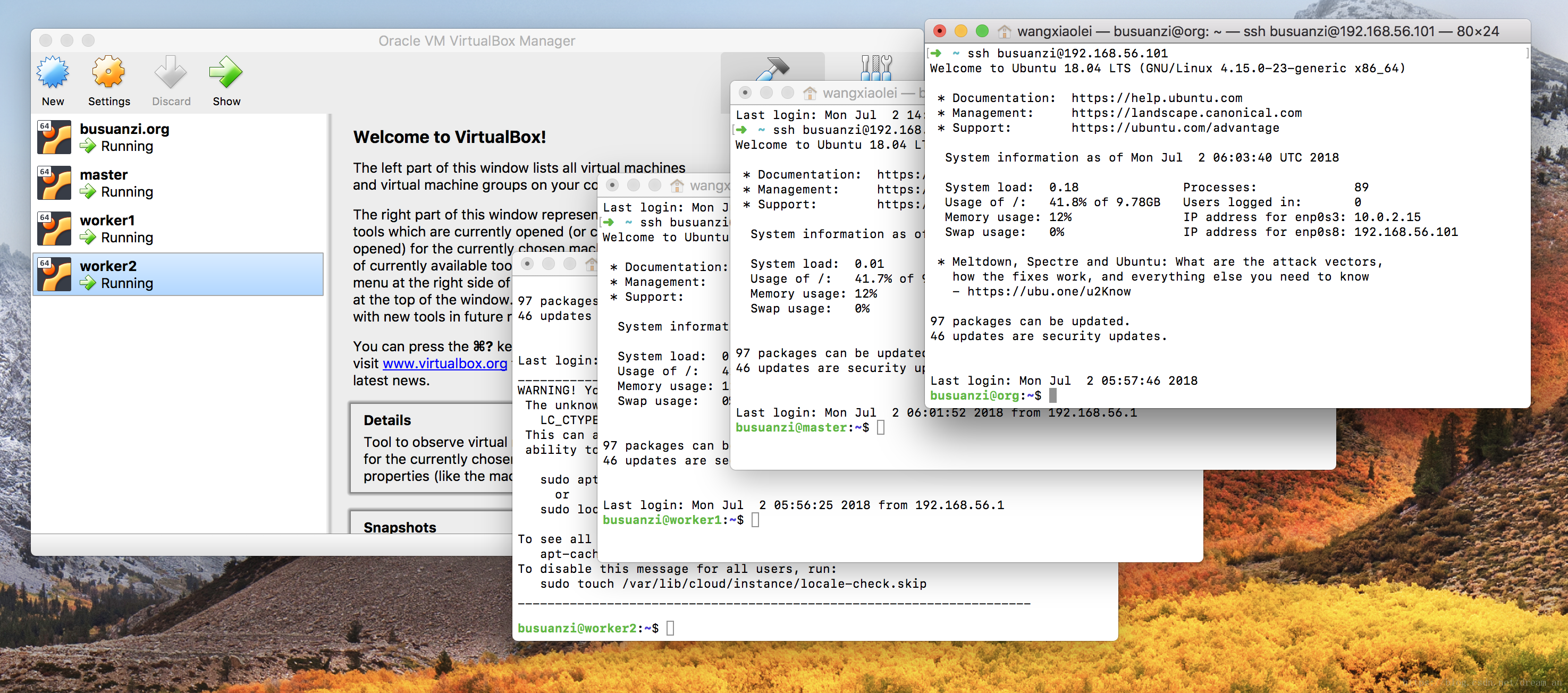Select the worker1 virtual machine
The width and height of the screenshot is (1568, 693).
pyautogui.click(x=178, y=229)
